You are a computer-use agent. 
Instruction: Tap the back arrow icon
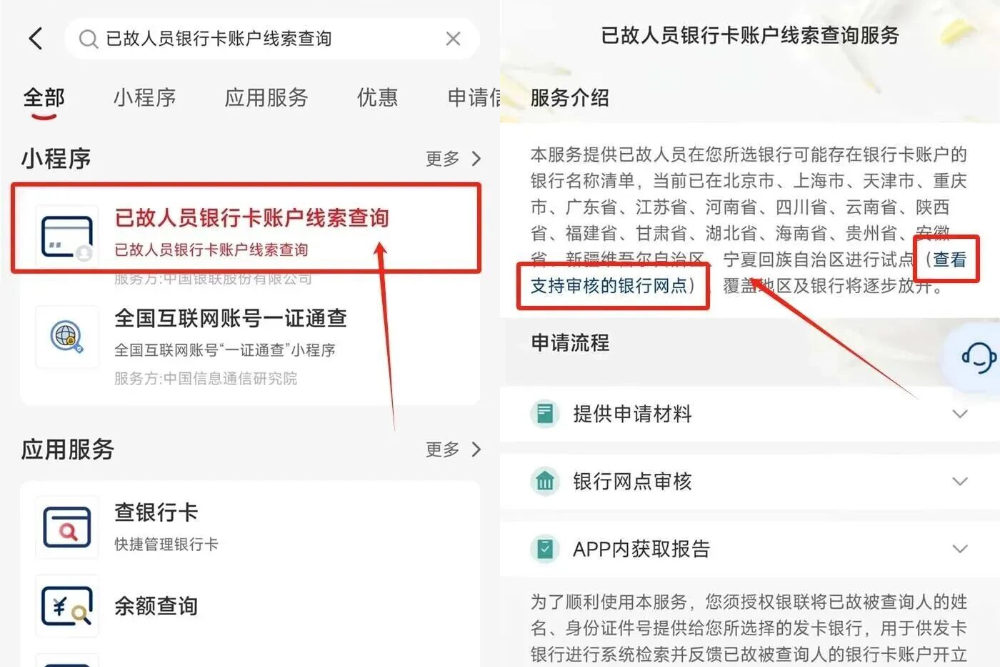point(36,38)
